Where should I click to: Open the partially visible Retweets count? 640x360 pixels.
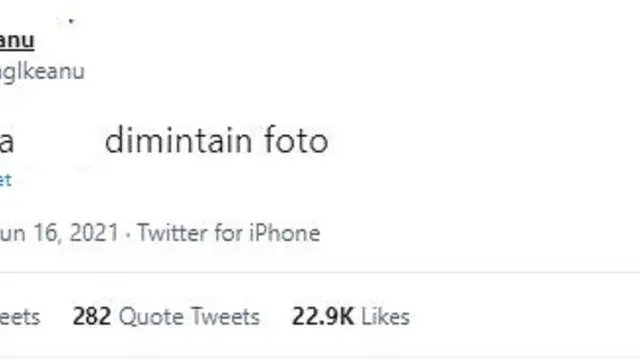[x=20, y=317]
